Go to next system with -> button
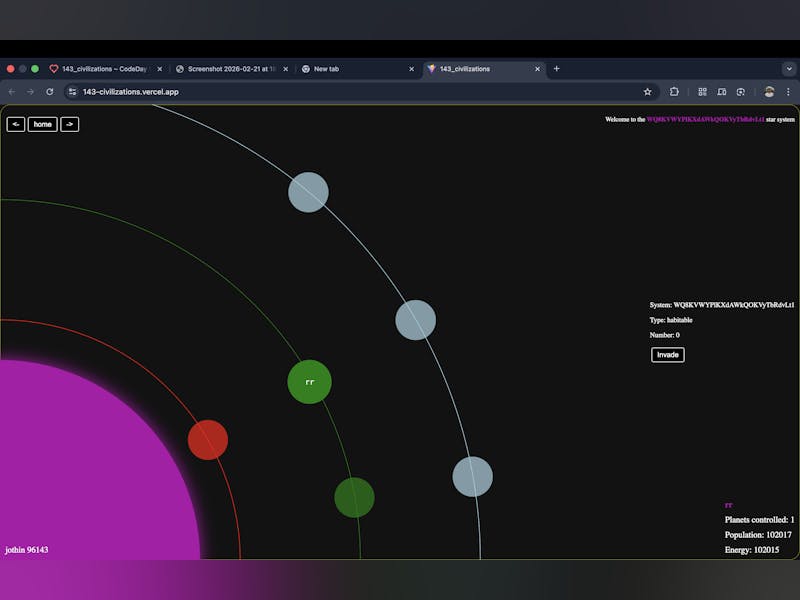Viewport: 800px width, 600px height. coord(70,124)
